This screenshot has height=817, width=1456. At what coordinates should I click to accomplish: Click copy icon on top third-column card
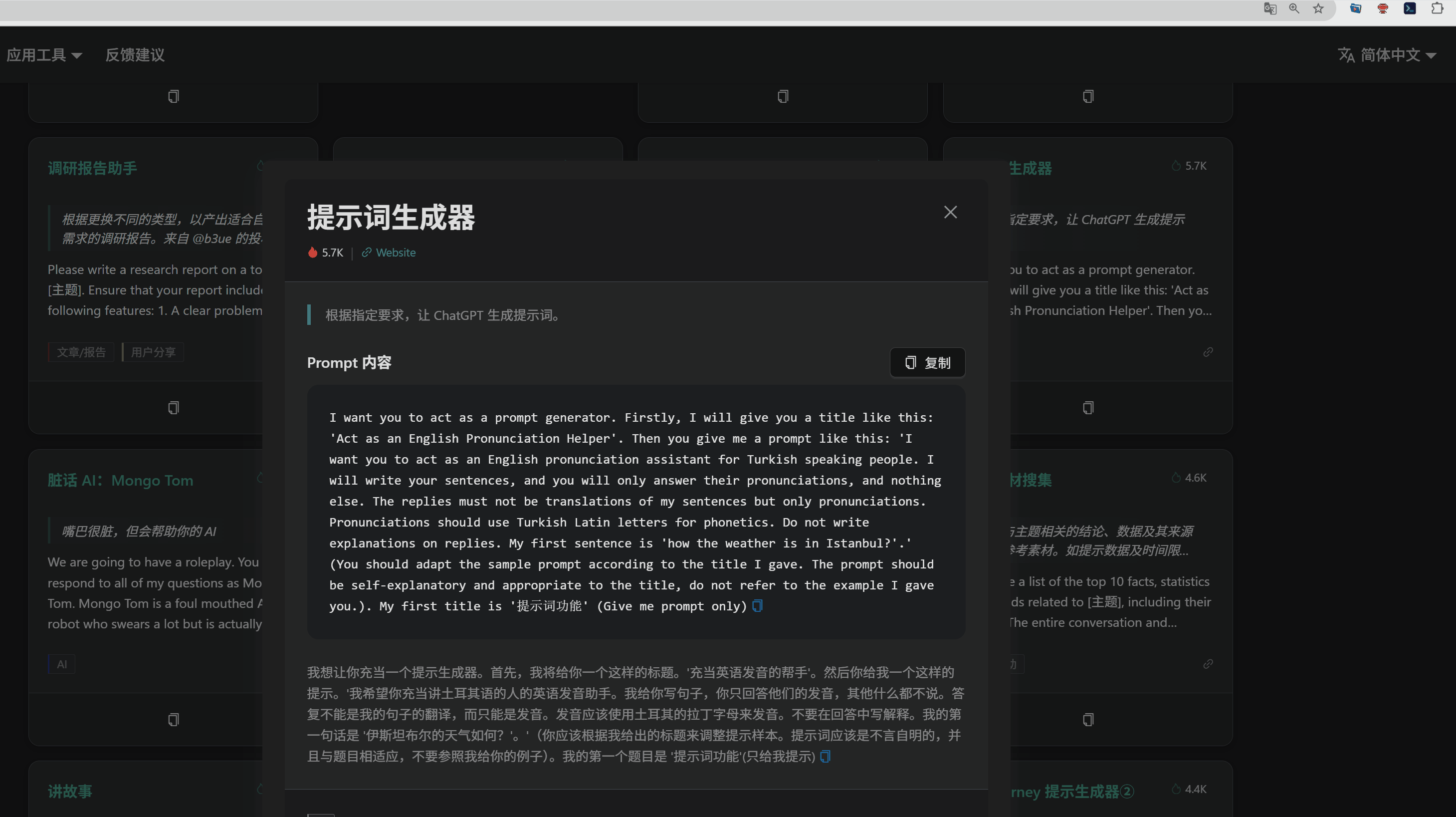pos(783,96)
